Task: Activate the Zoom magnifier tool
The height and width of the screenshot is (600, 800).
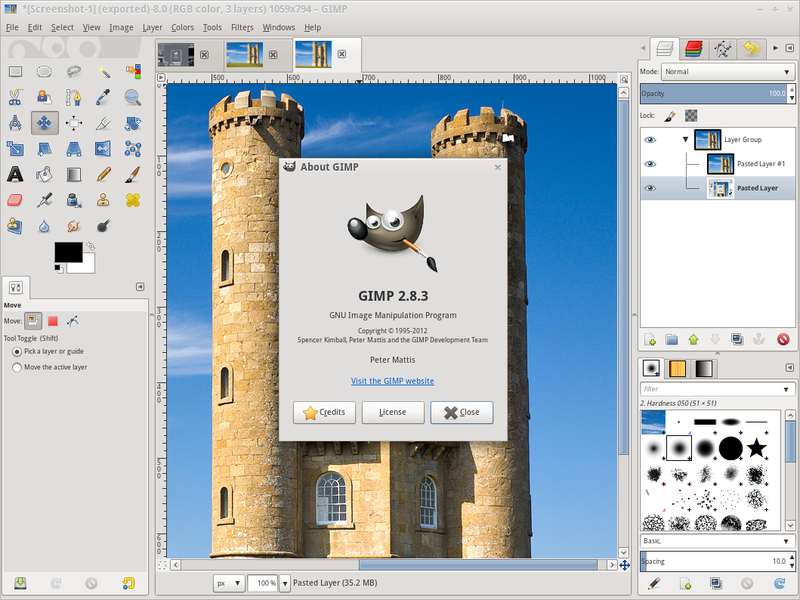Action: [133, 97]
